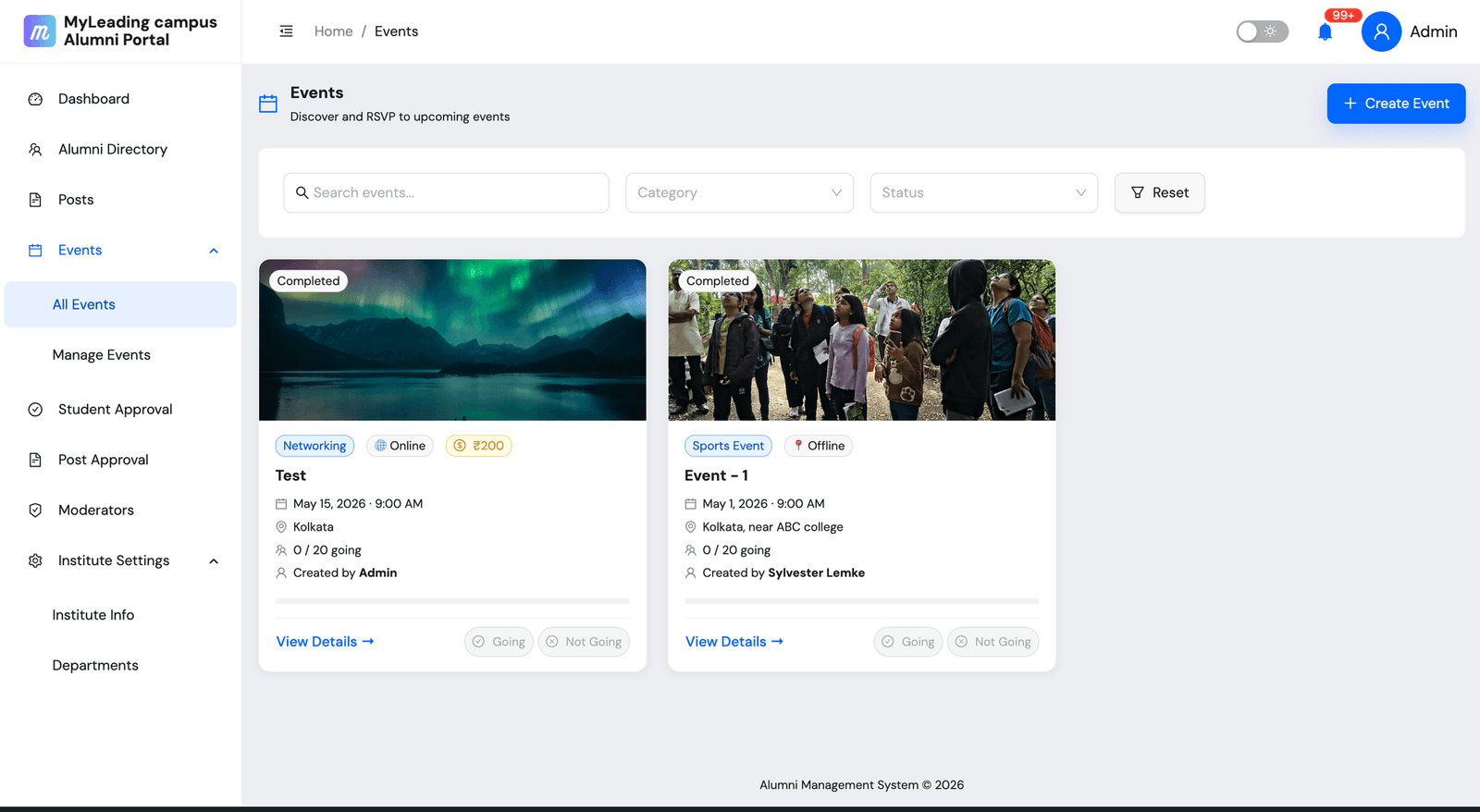1480x812 pixels.
Task: Collapse the Institute Settings chevron
Action: point(214,561)
